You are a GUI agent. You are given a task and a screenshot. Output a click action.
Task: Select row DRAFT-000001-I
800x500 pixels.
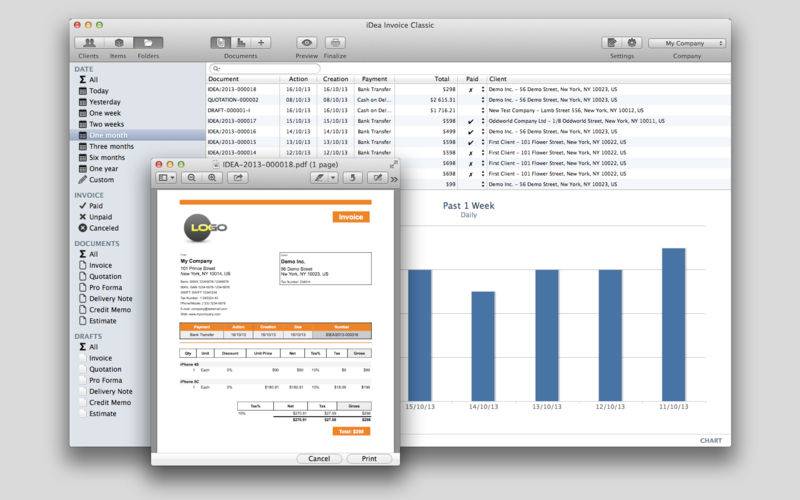(x=468, y=110)
